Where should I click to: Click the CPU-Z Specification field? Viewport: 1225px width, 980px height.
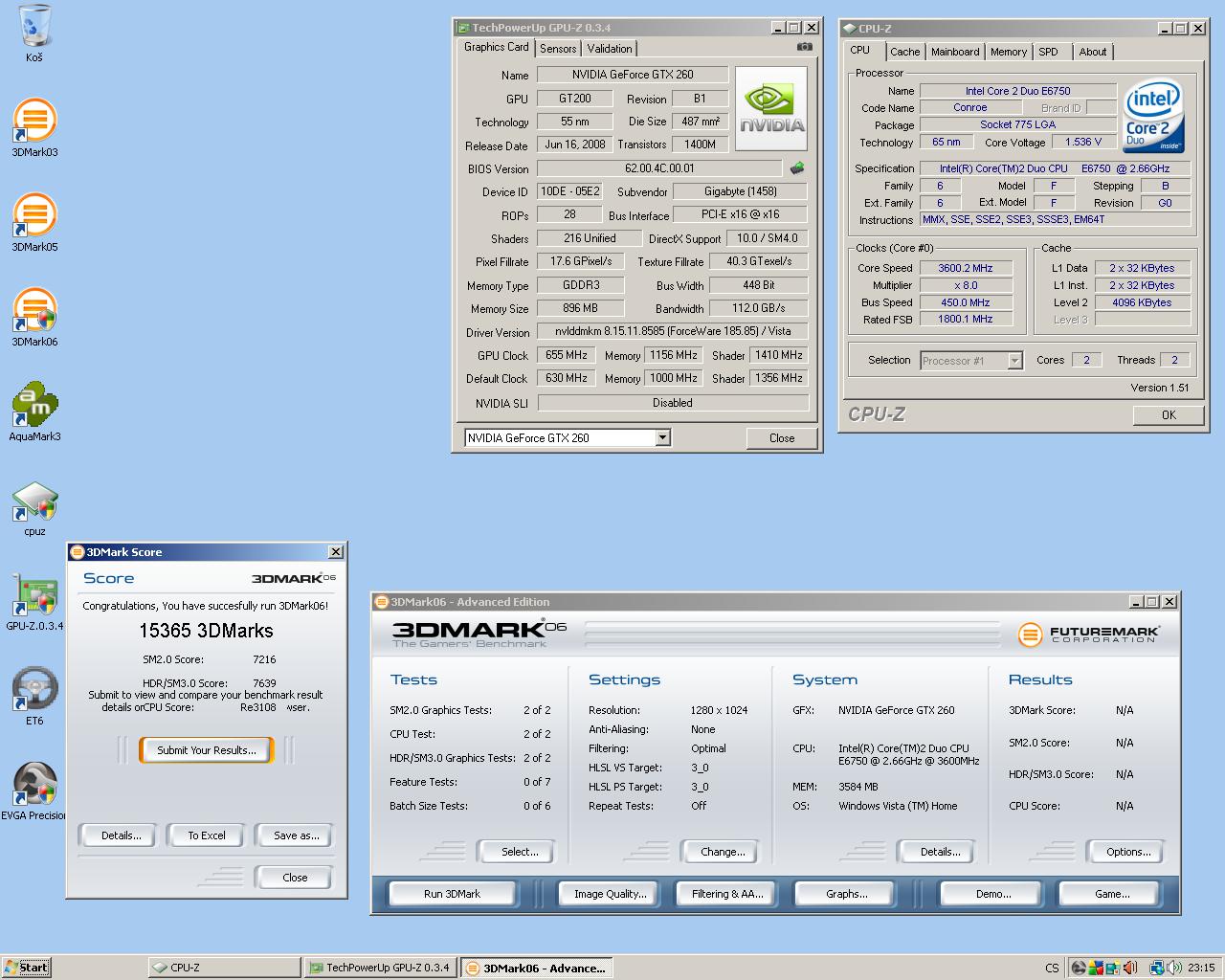point(1055,168)
